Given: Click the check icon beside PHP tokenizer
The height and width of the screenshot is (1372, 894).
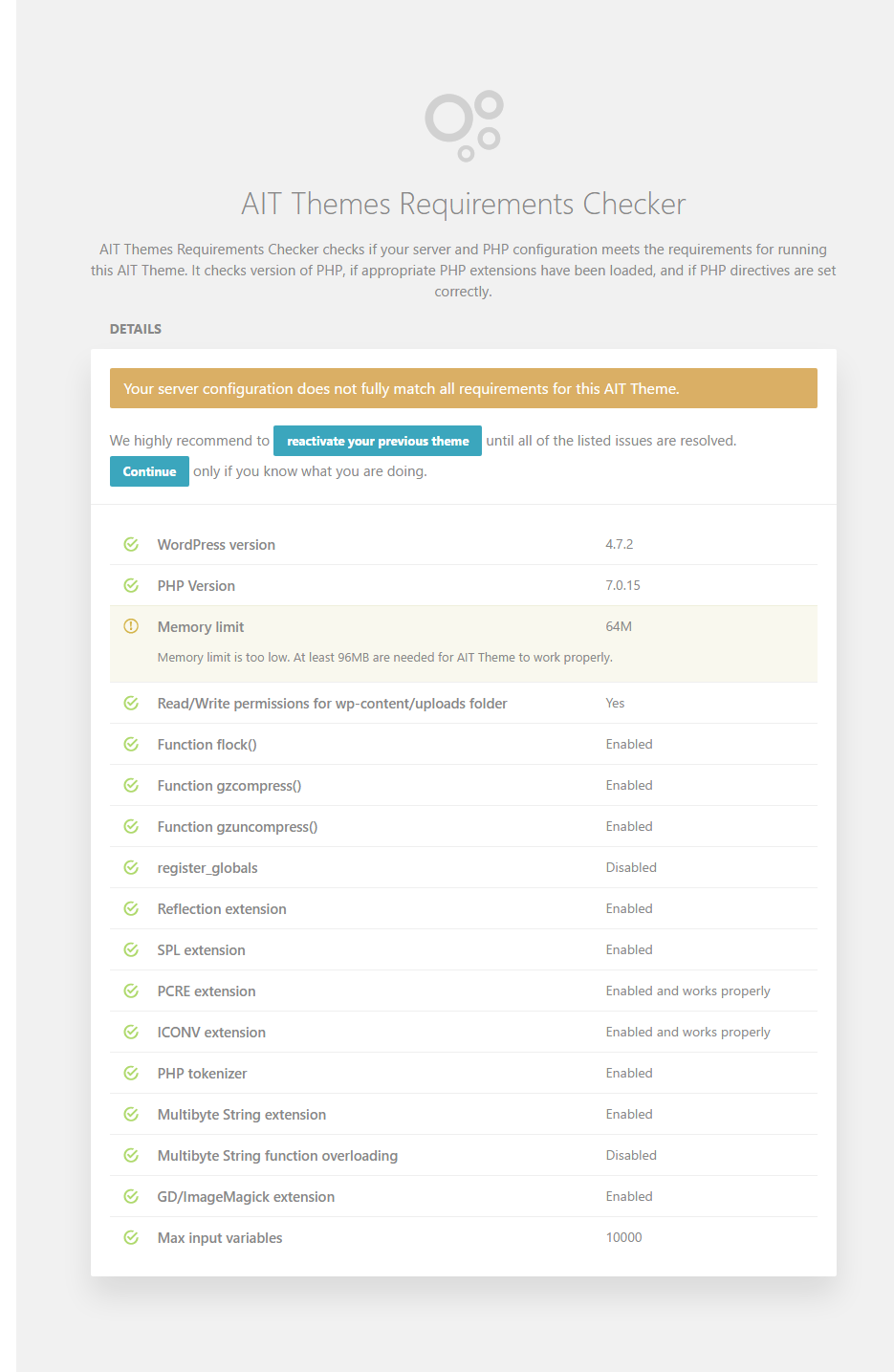Looking at the screenshot, I should tap(131, 1073).
